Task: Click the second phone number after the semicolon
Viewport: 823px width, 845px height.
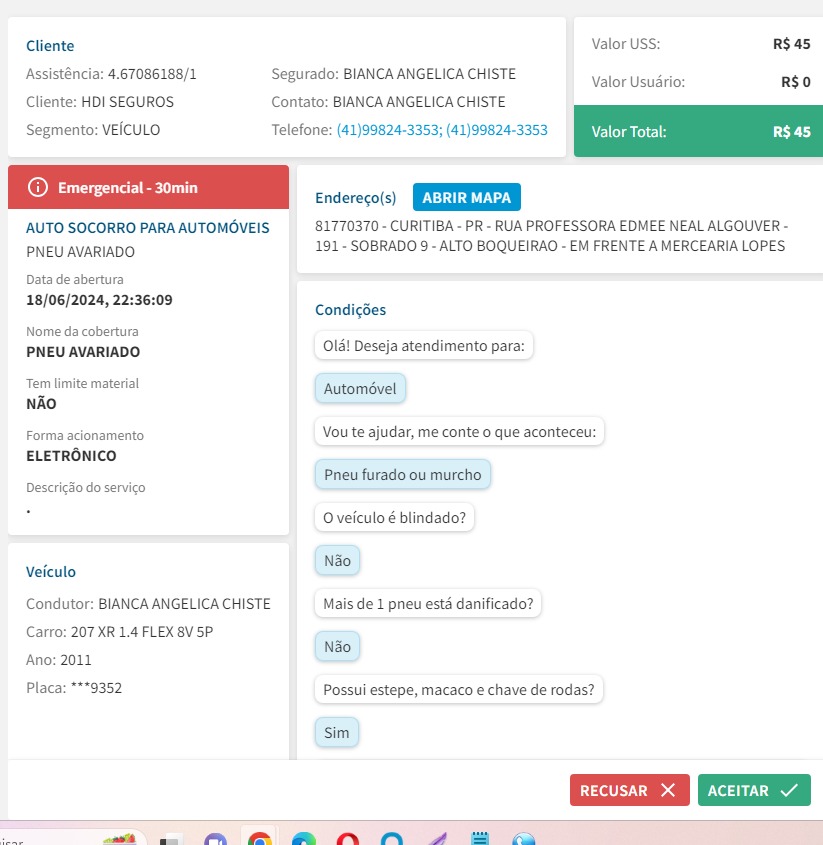Action: 497,130
